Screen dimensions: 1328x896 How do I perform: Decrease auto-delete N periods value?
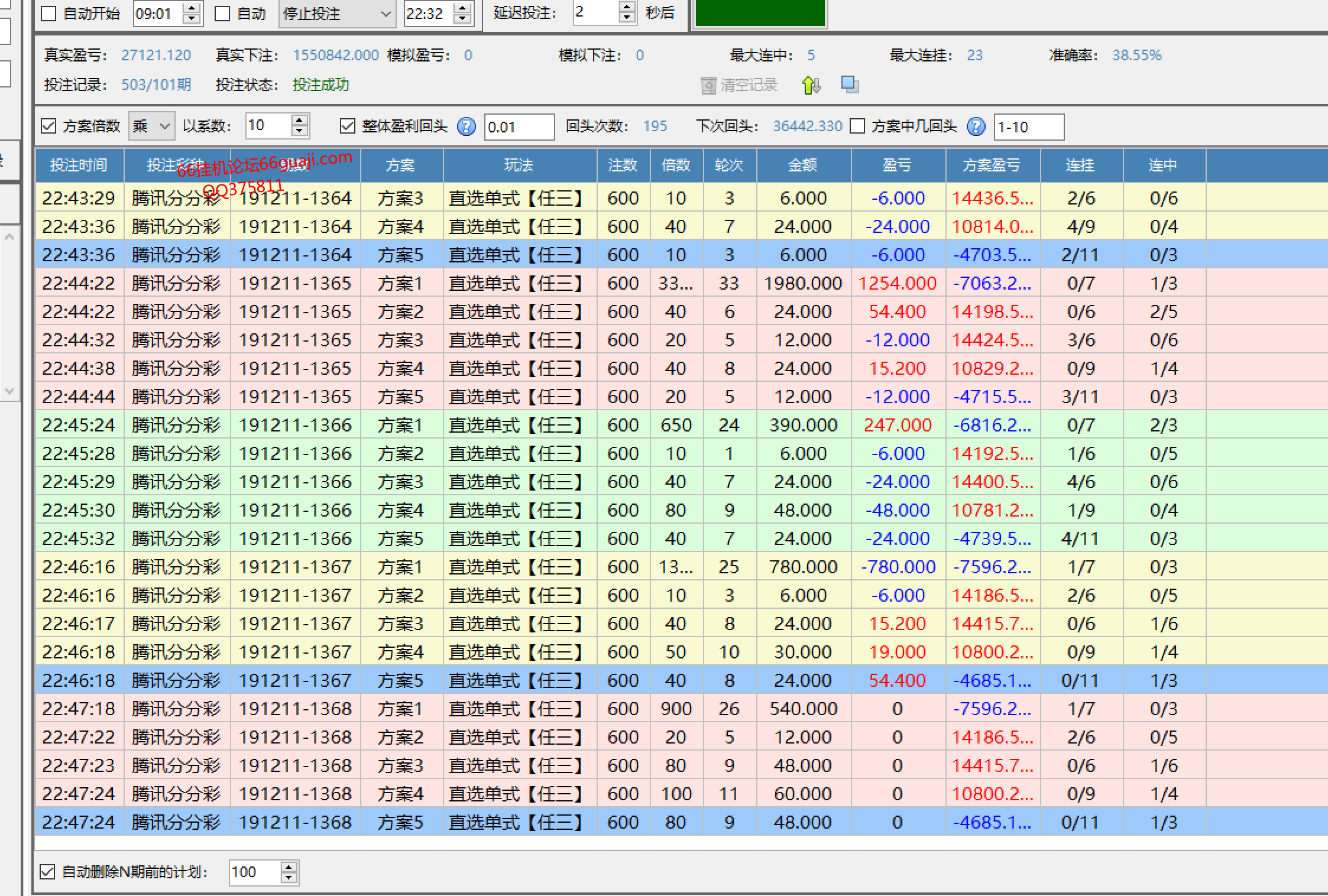(x=289, y=878)
